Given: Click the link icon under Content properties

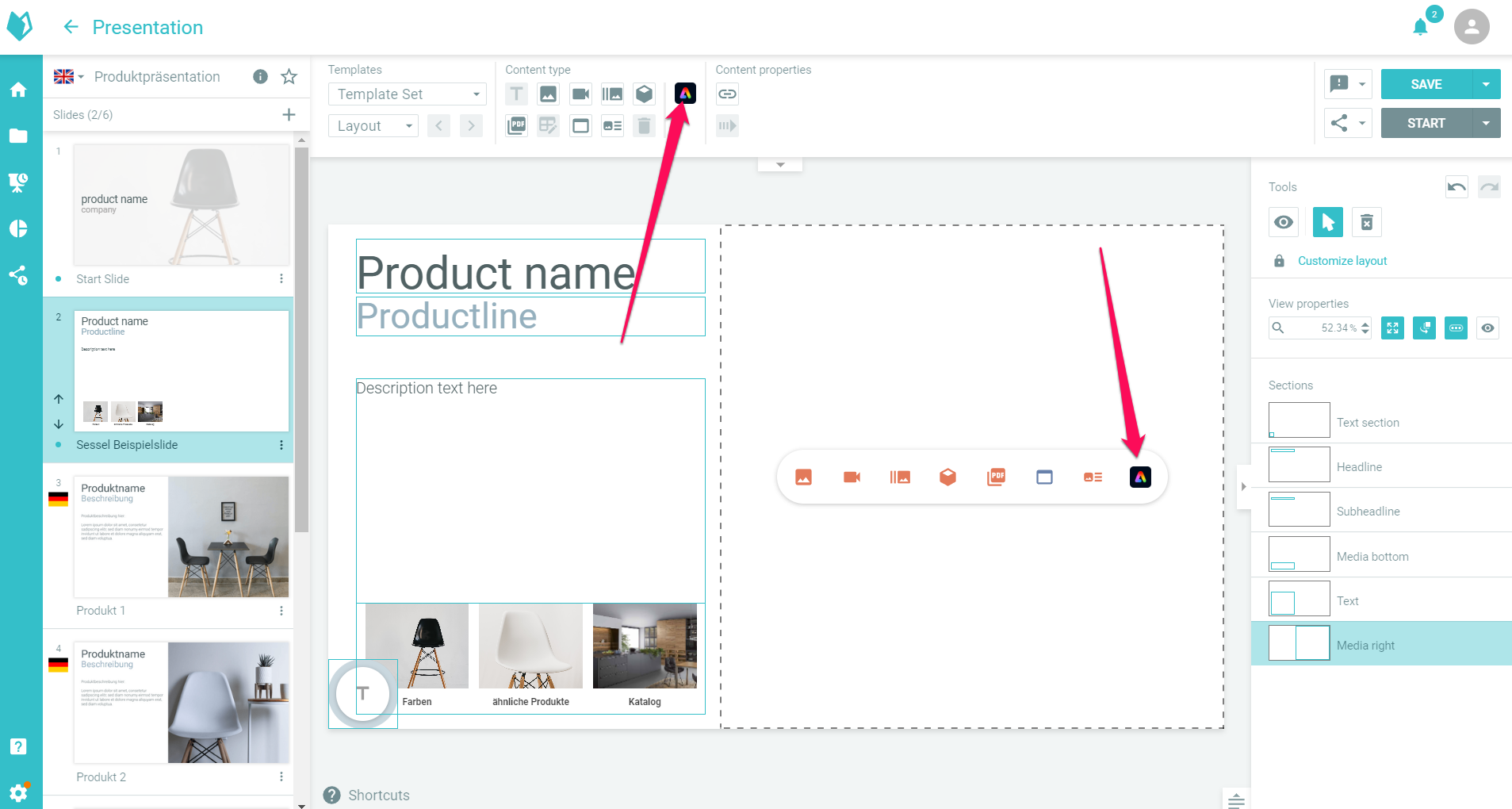Looking at the screenshot, I should point(727,94).
